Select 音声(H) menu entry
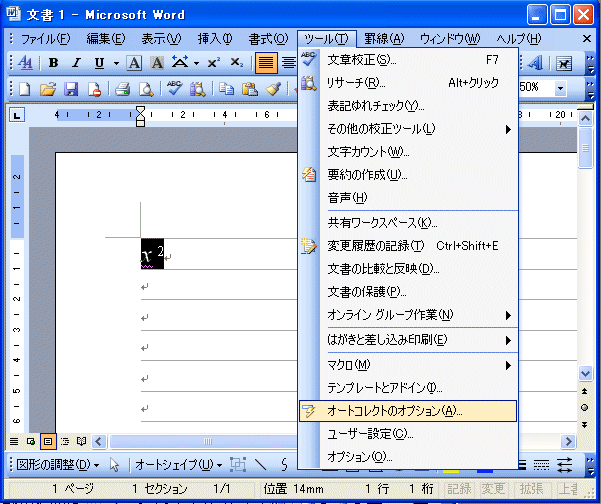 point(408,198)
